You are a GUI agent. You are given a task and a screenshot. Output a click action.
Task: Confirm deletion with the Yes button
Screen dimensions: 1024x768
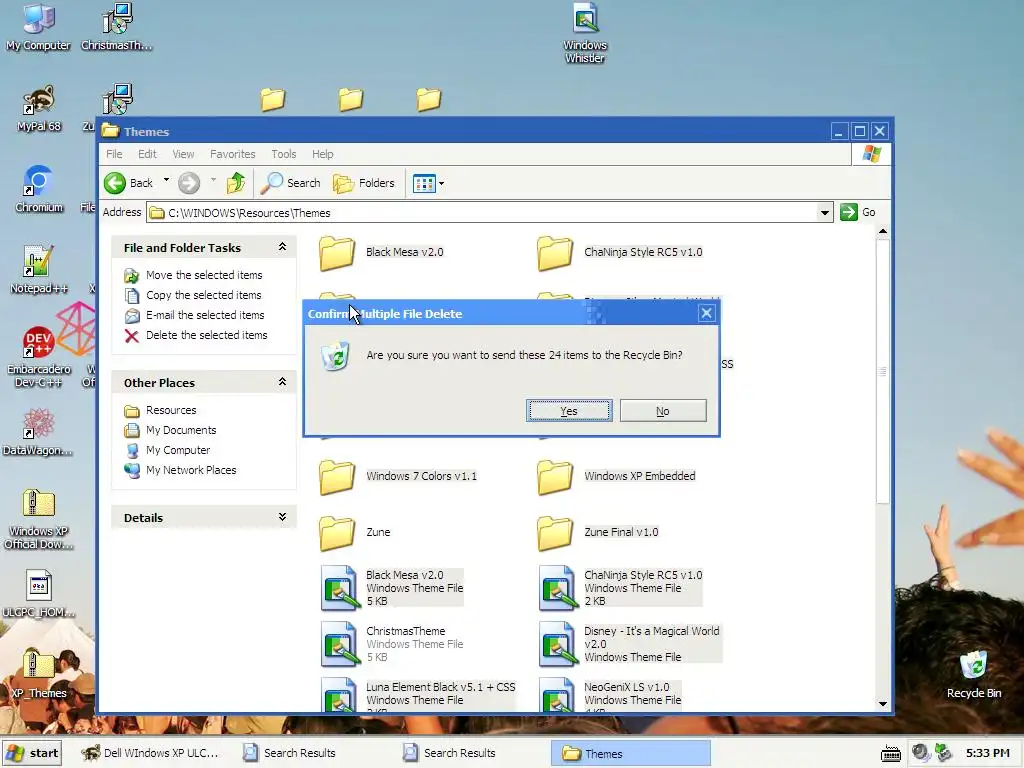click(x=569, y=411)
